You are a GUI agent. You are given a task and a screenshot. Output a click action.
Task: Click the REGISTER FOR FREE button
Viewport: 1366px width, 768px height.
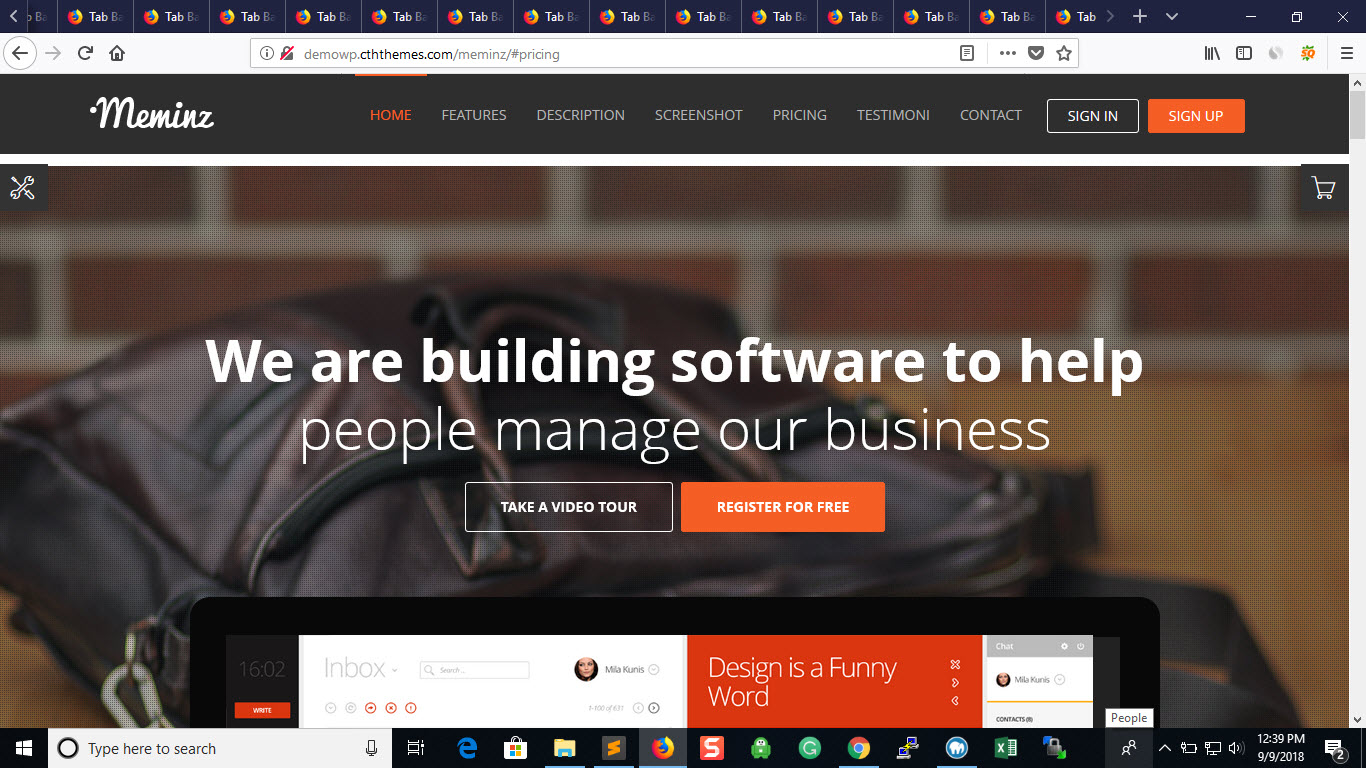783,507
